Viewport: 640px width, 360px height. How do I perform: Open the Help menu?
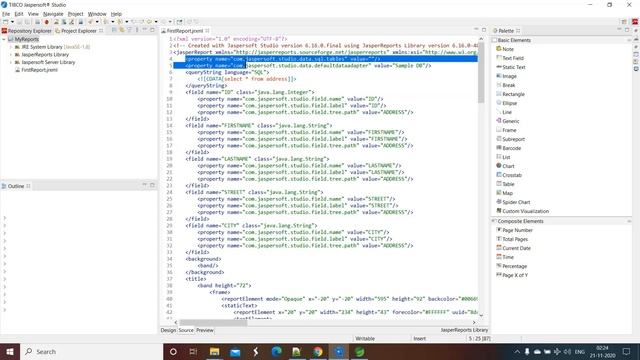(x=116, y=14)
